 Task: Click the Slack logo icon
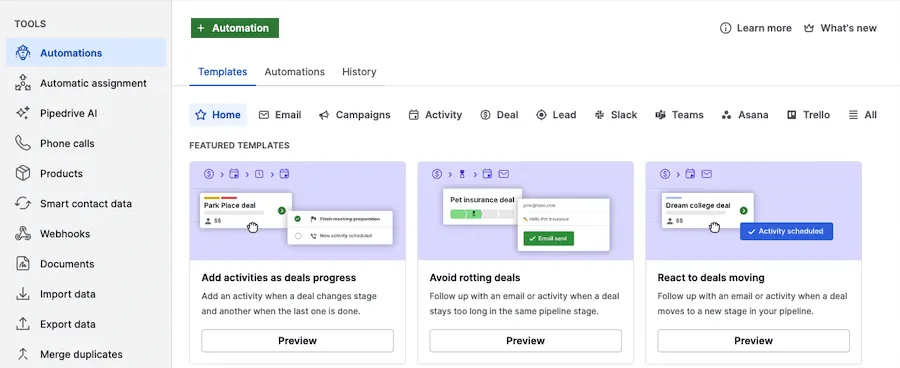coord(599,115)
